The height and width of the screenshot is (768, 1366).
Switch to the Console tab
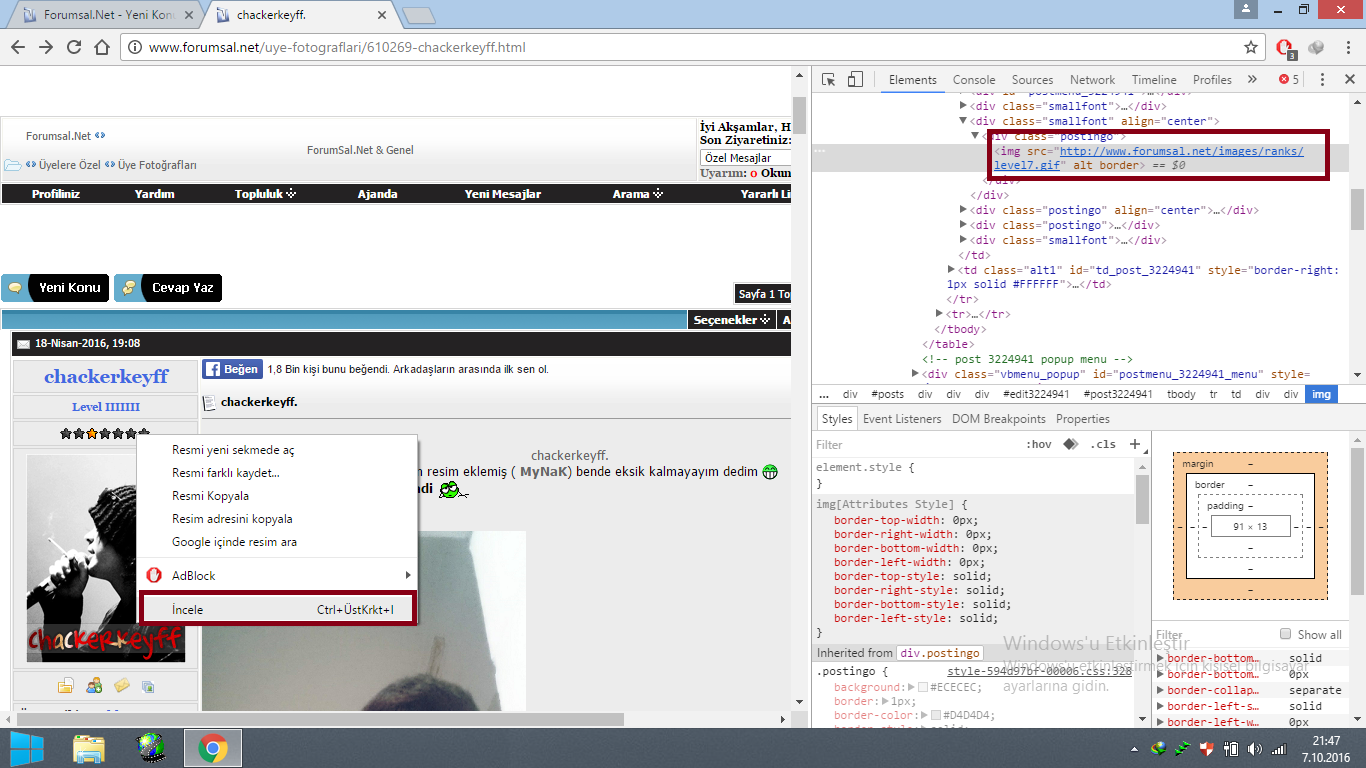click(x=974, y=80)
